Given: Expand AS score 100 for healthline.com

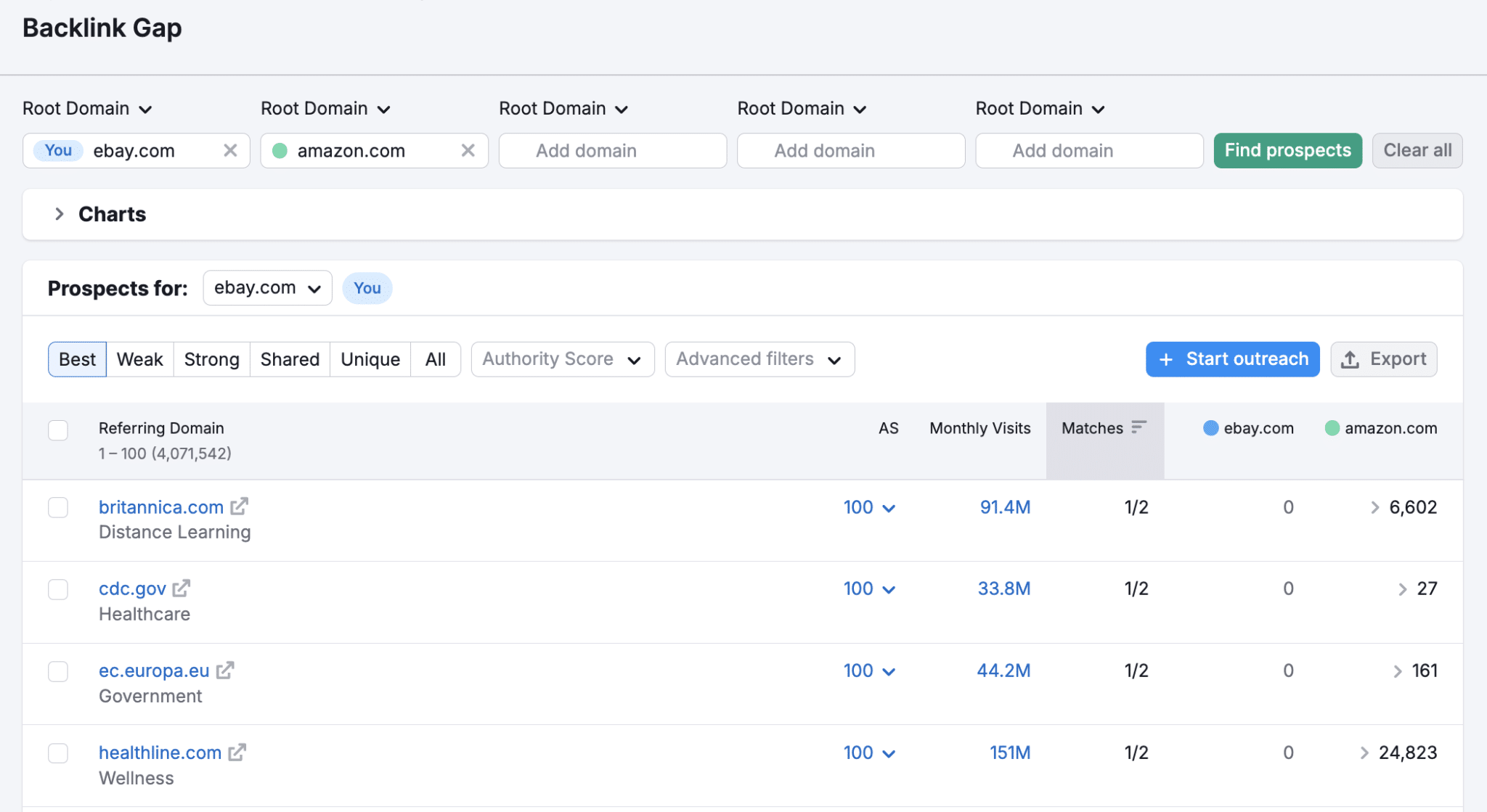Looking at the screenshot, I should 869,752.
